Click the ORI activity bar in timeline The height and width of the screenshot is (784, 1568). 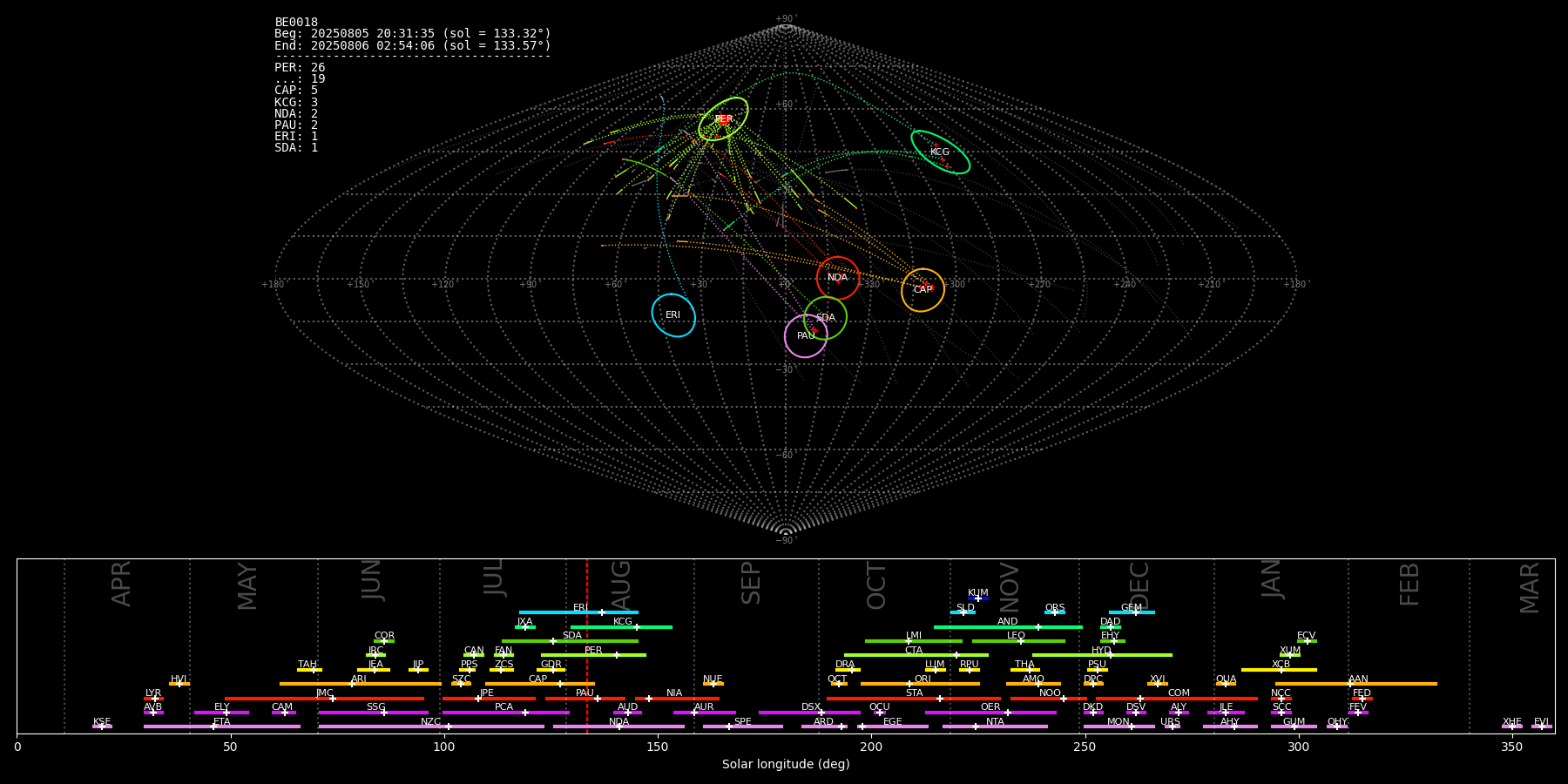point(920,684)
